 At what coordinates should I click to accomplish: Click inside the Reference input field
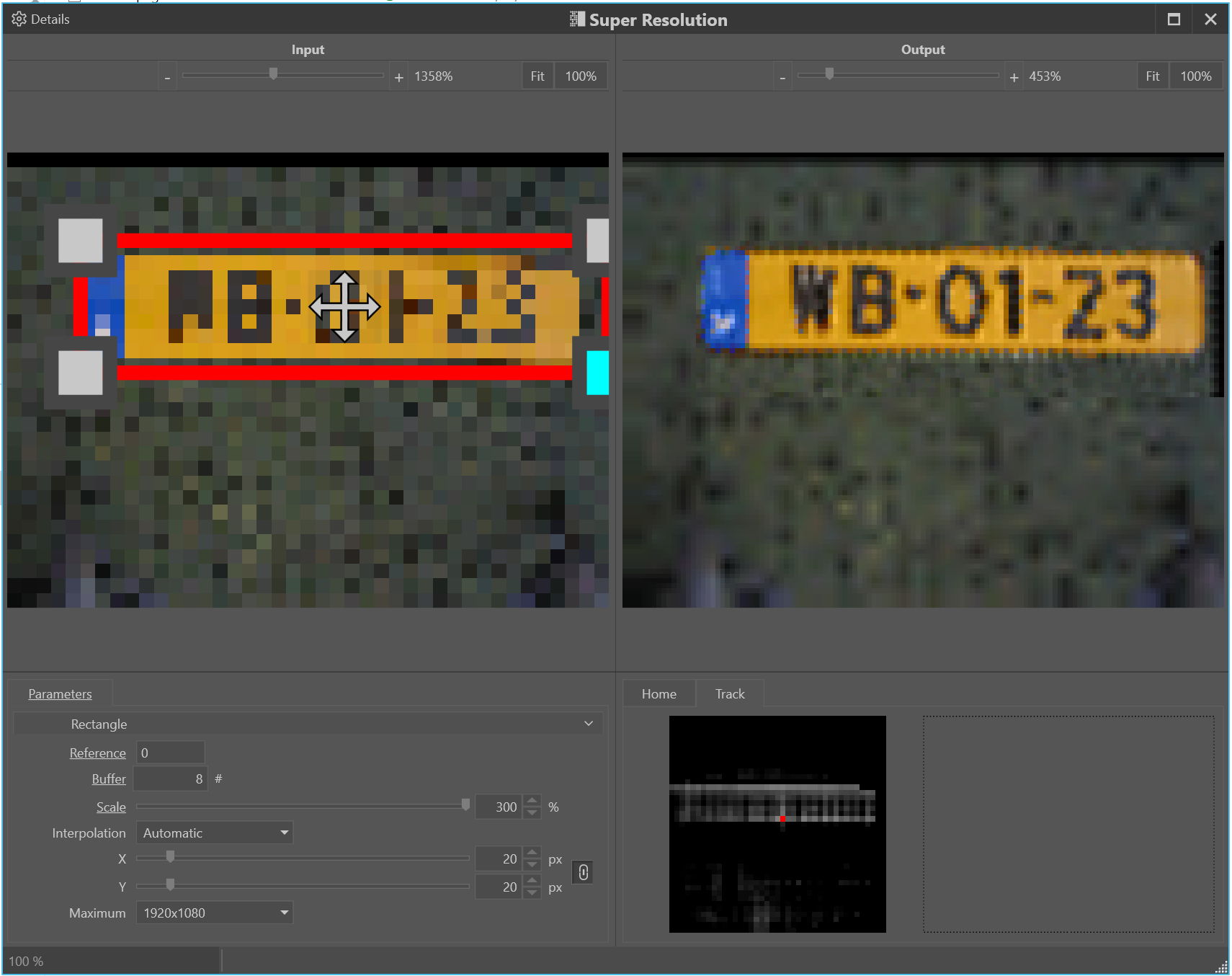170,752
